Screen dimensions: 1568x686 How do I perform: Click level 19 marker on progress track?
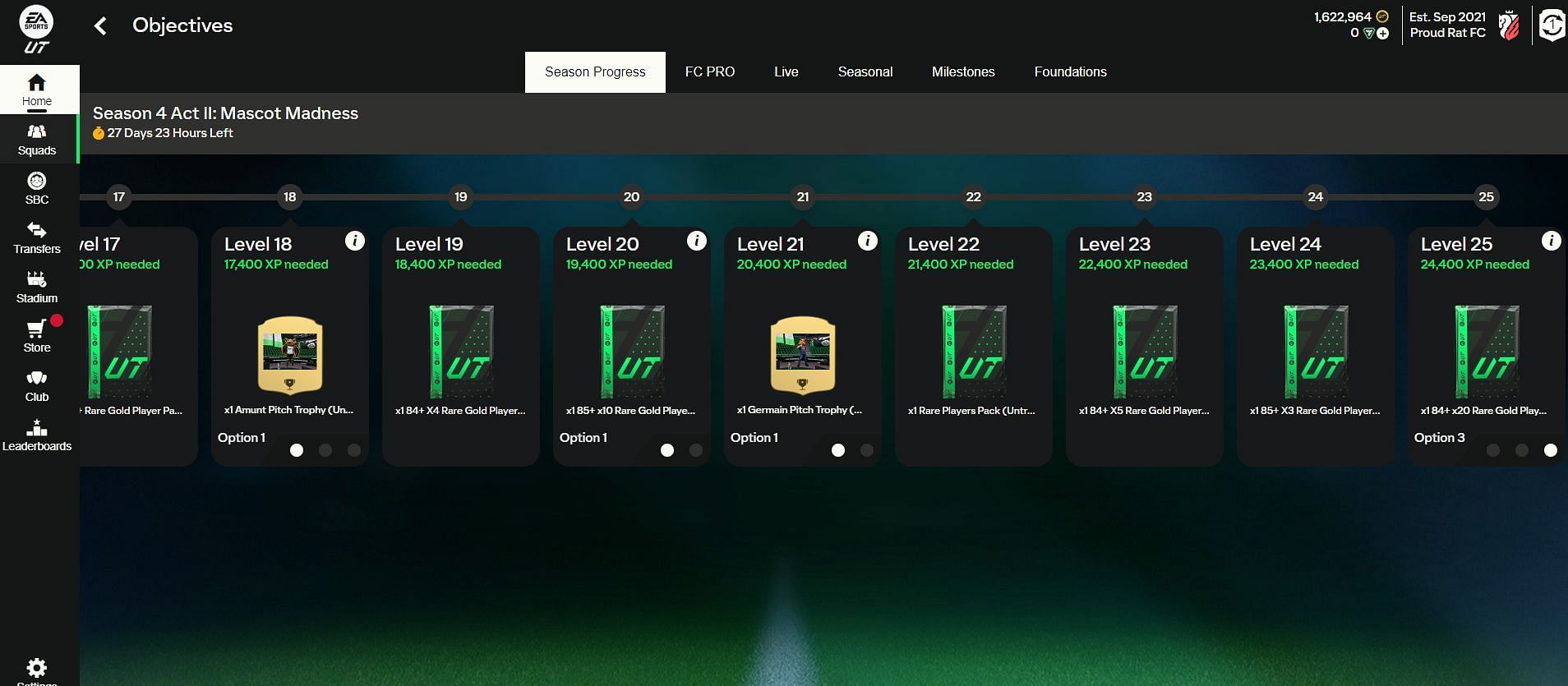(461, 197)
